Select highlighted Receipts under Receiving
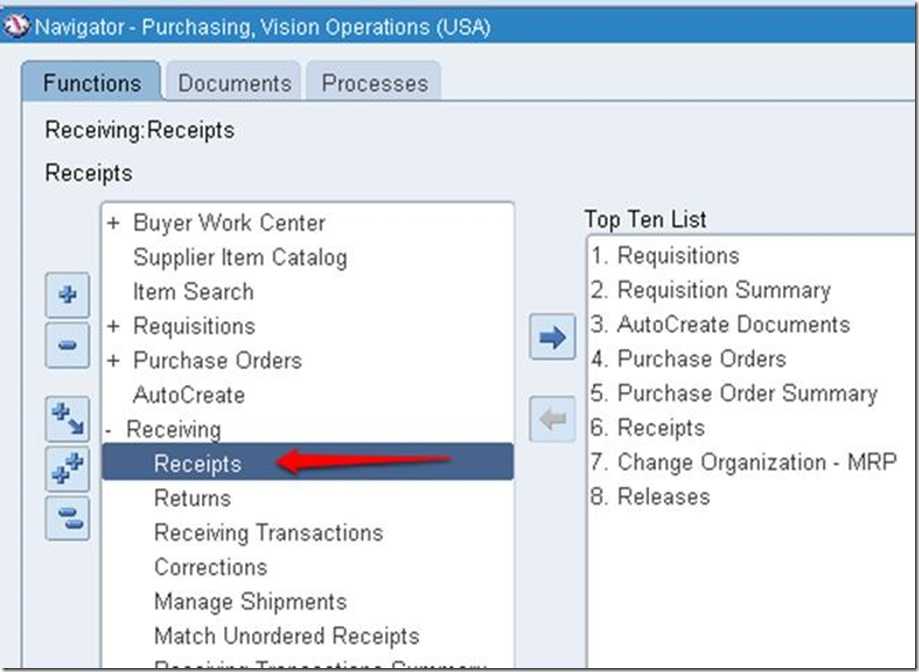919x672 pixels. point(308,462)
